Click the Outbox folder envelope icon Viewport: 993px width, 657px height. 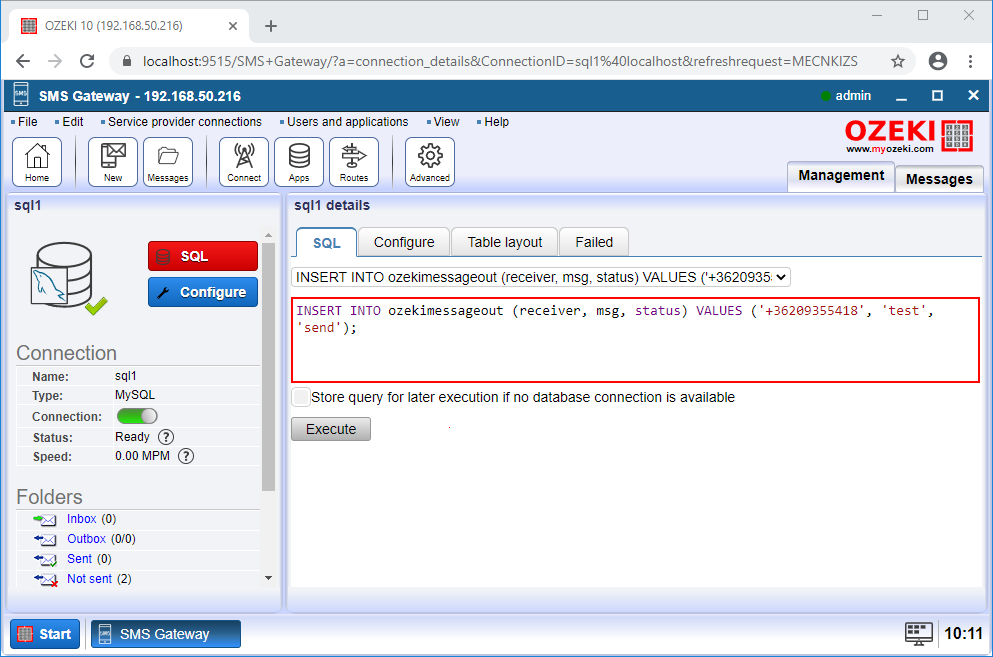[45, 539]
